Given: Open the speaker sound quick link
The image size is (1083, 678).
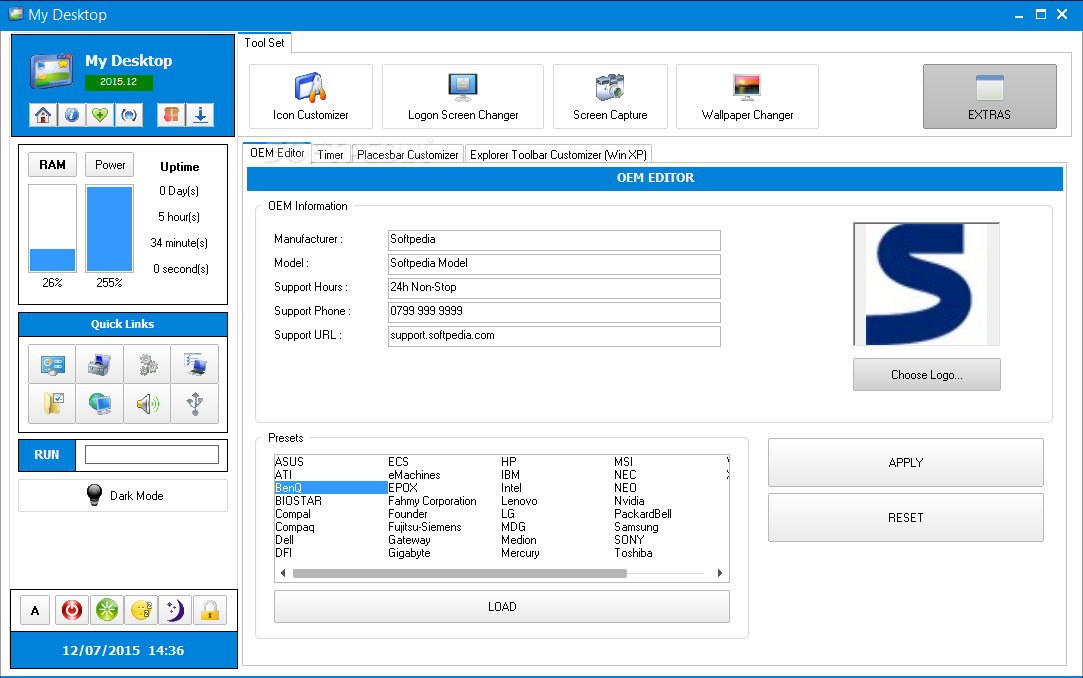Looking at the screenshot, I should (x=147, y=403).
